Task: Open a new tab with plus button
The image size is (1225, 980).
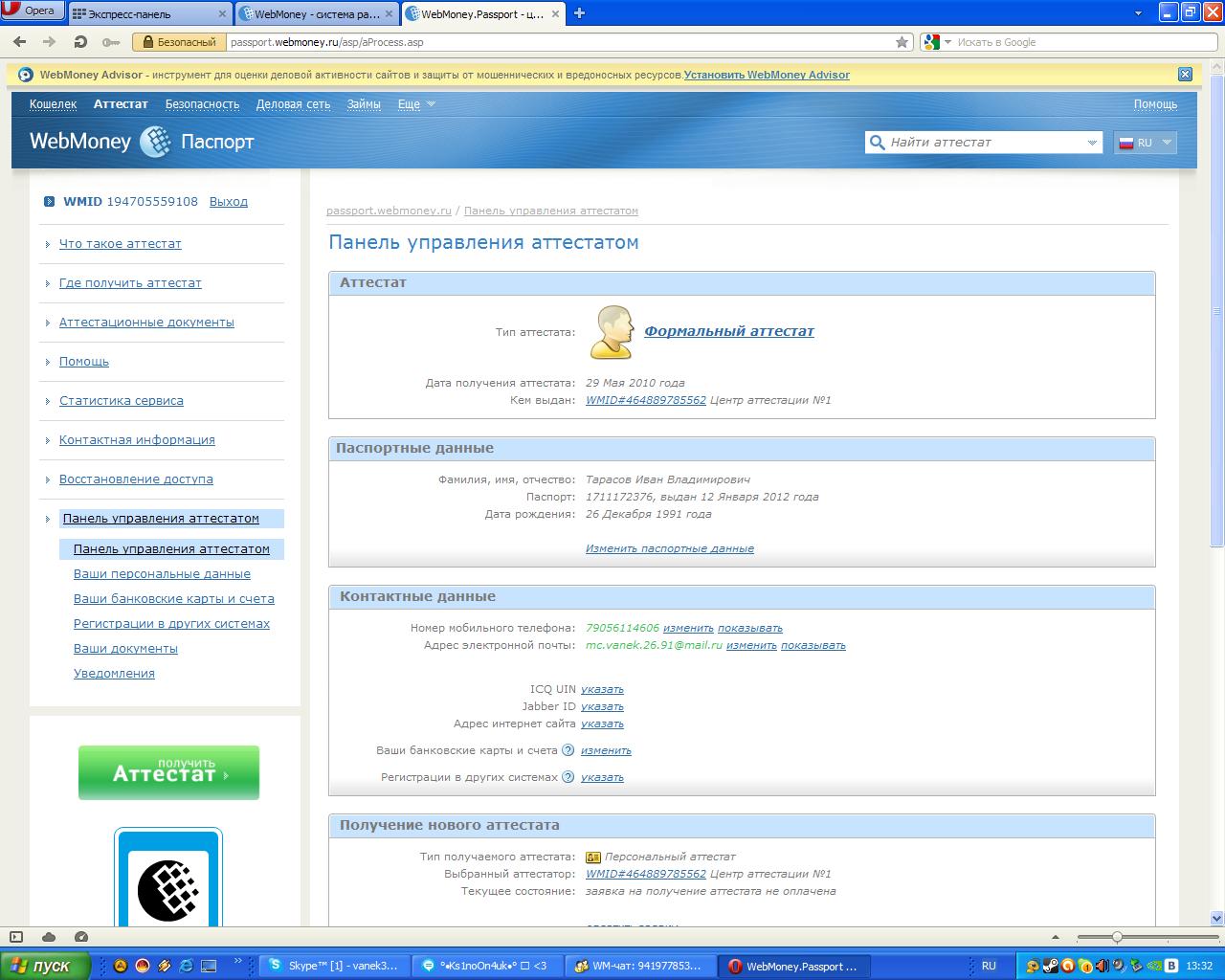Action: pyautogui.click(x=579, y=13)
